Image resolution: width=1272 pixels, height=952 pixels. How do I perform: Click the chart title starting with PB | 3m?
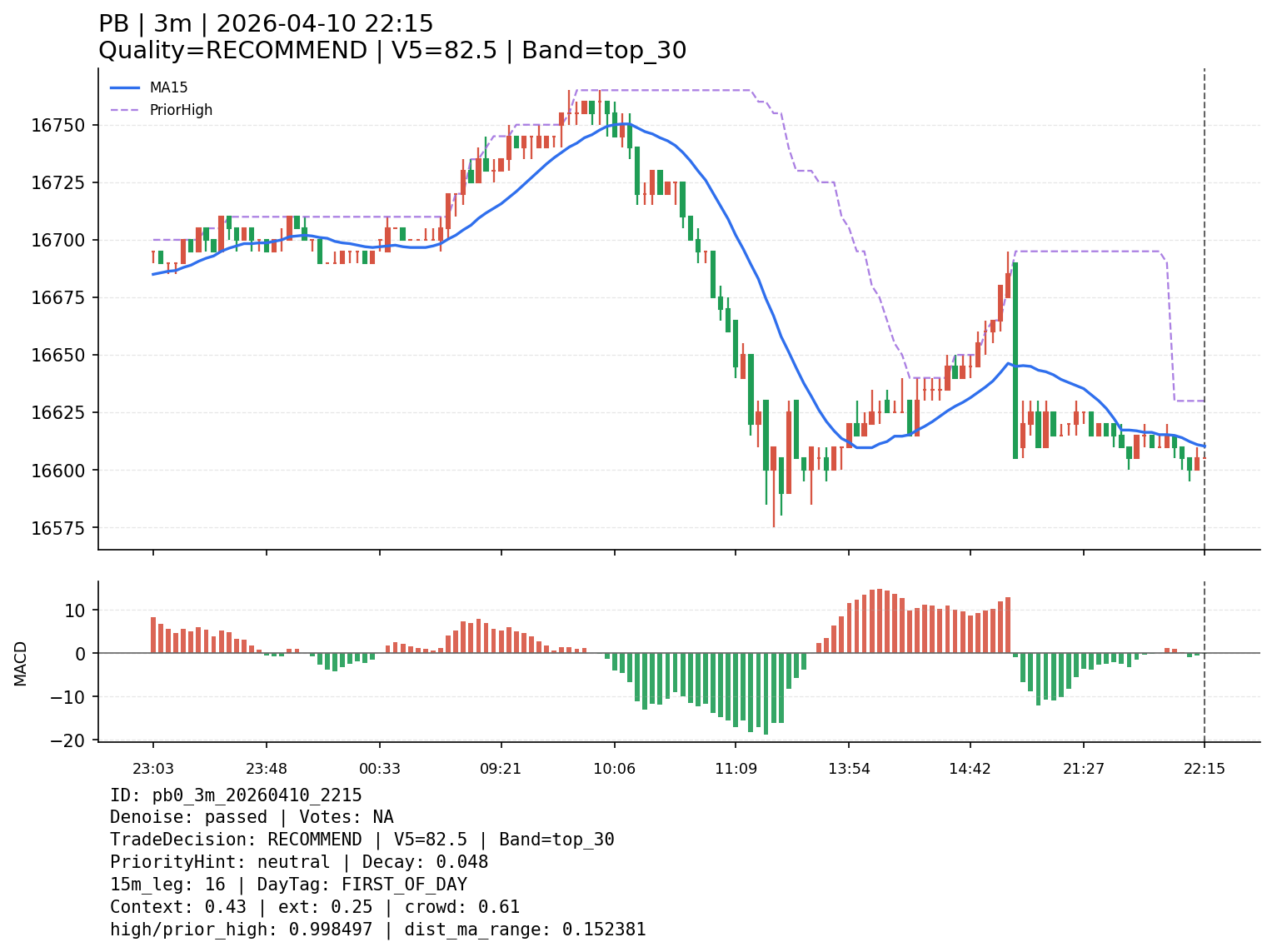tap(266, 24)
